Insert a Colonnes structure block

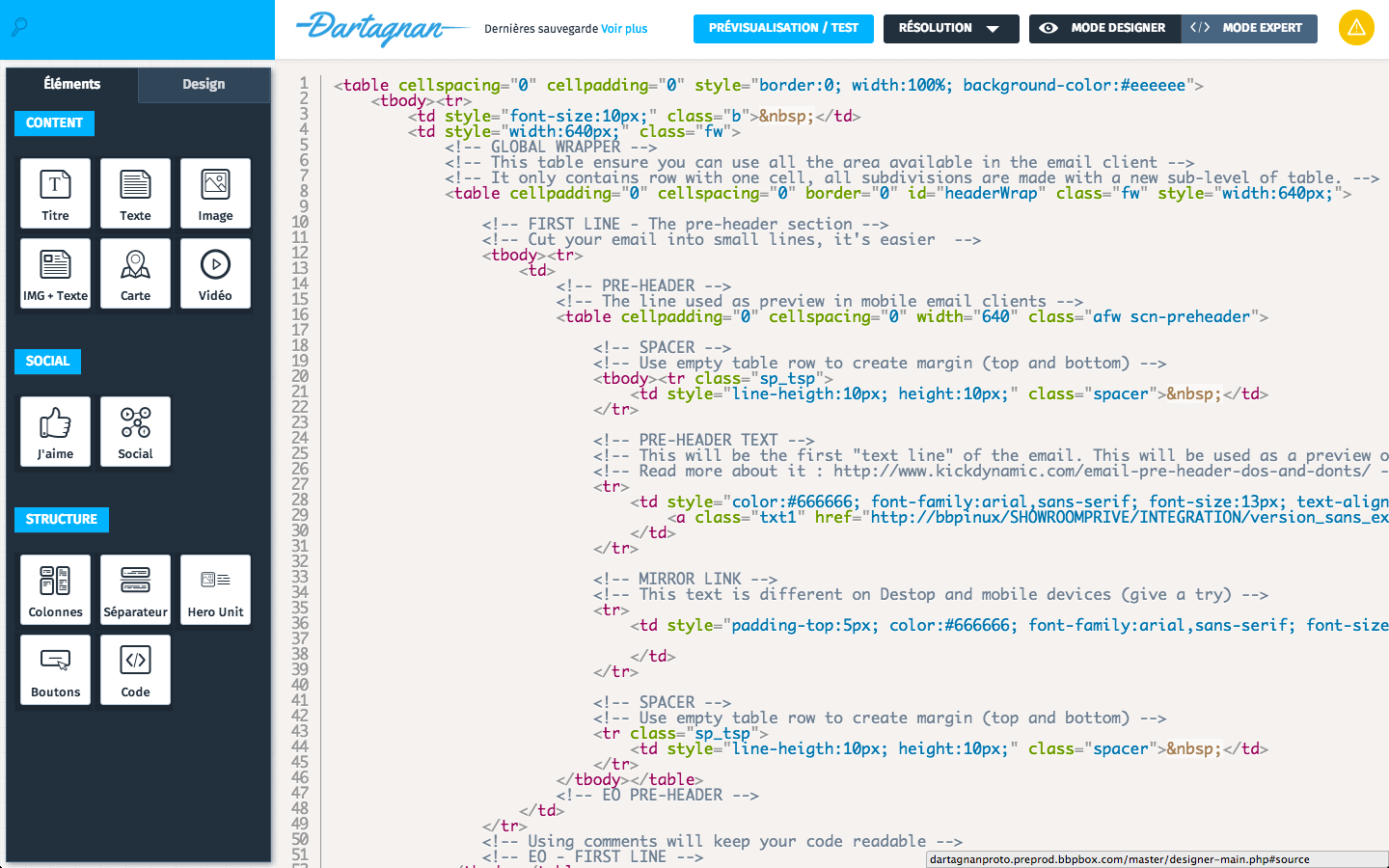55,589
